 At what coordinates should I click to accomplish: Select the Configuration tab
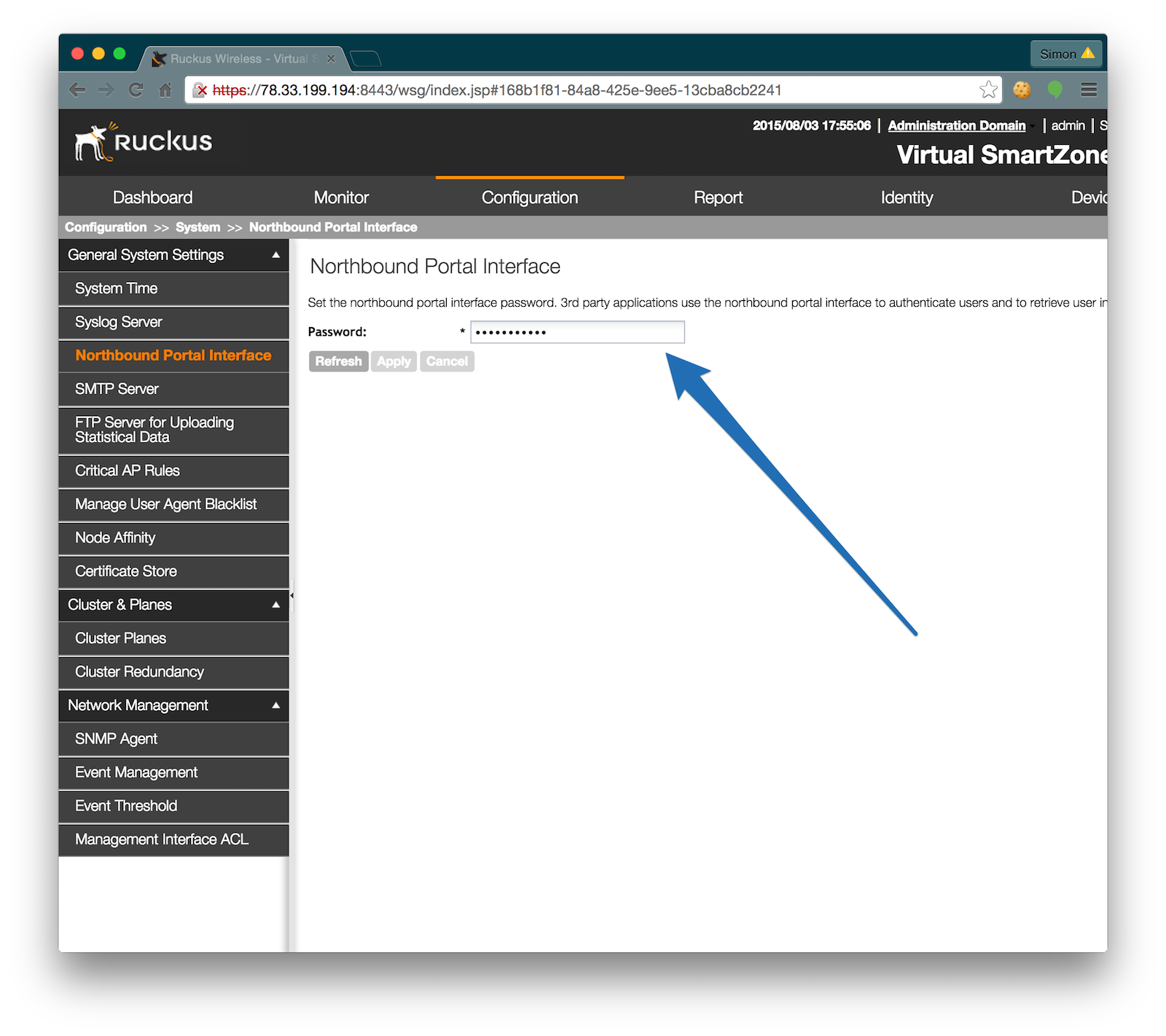click(530, 197)
